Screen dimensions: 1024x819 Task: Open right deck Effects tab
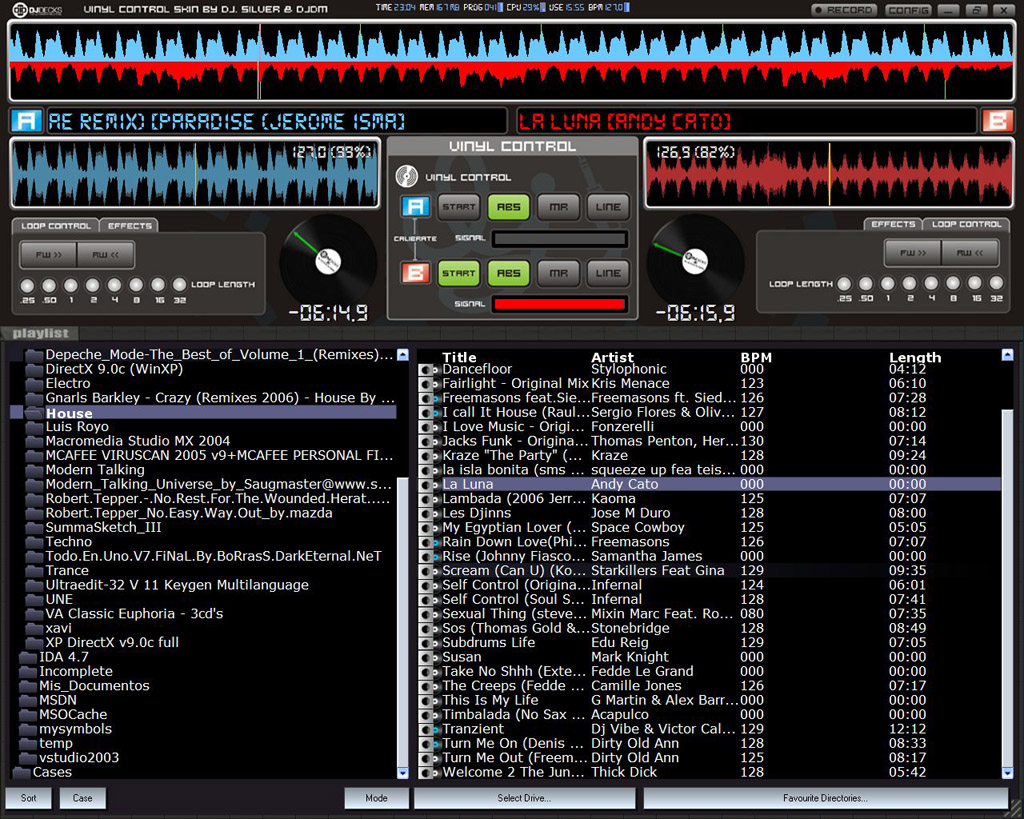[x=893, y=224]
